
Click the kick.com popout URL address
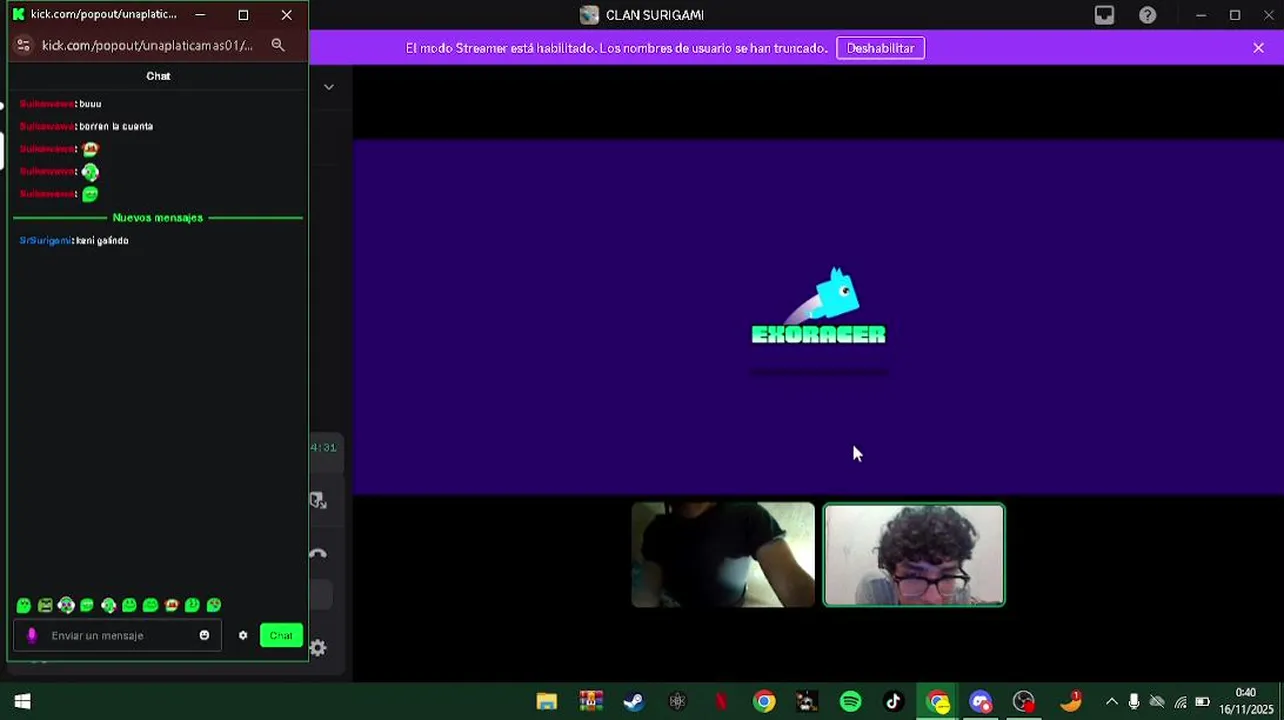(147, 45)
